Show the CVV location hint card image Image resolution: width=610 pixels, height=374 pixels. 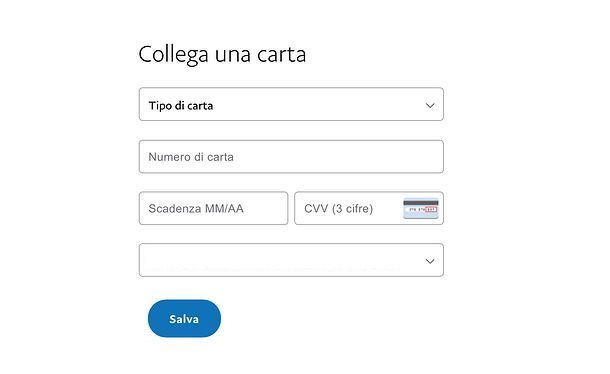[x=421, y=209]
